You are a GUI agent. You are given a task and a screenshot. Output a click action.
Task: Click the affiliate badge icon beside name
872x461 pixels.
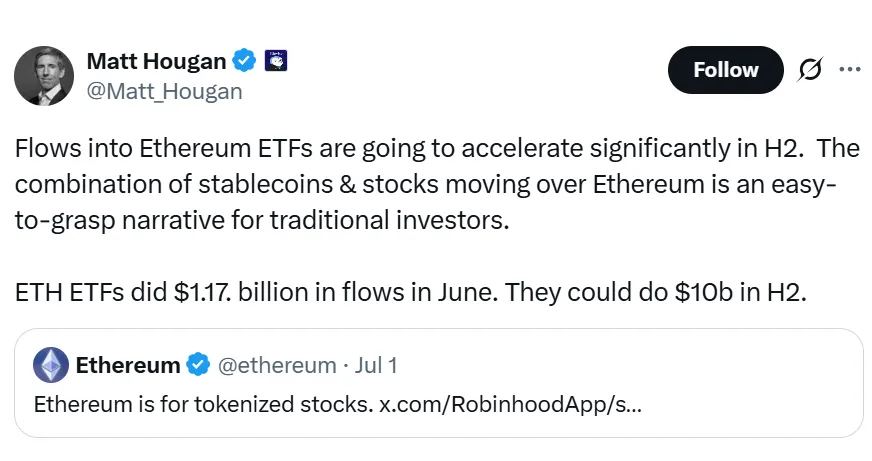tap(275, 61)
